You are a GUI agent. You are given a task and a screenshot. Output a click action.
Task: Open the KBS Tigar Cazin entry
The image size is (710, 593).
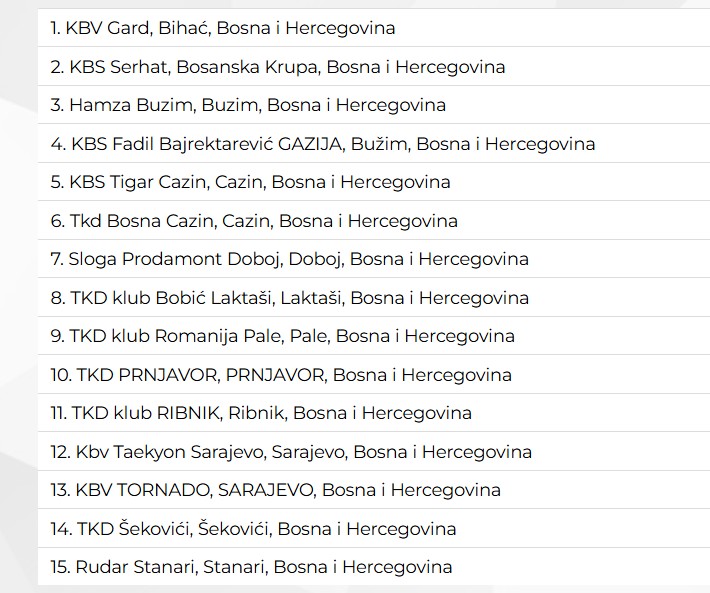374,182
